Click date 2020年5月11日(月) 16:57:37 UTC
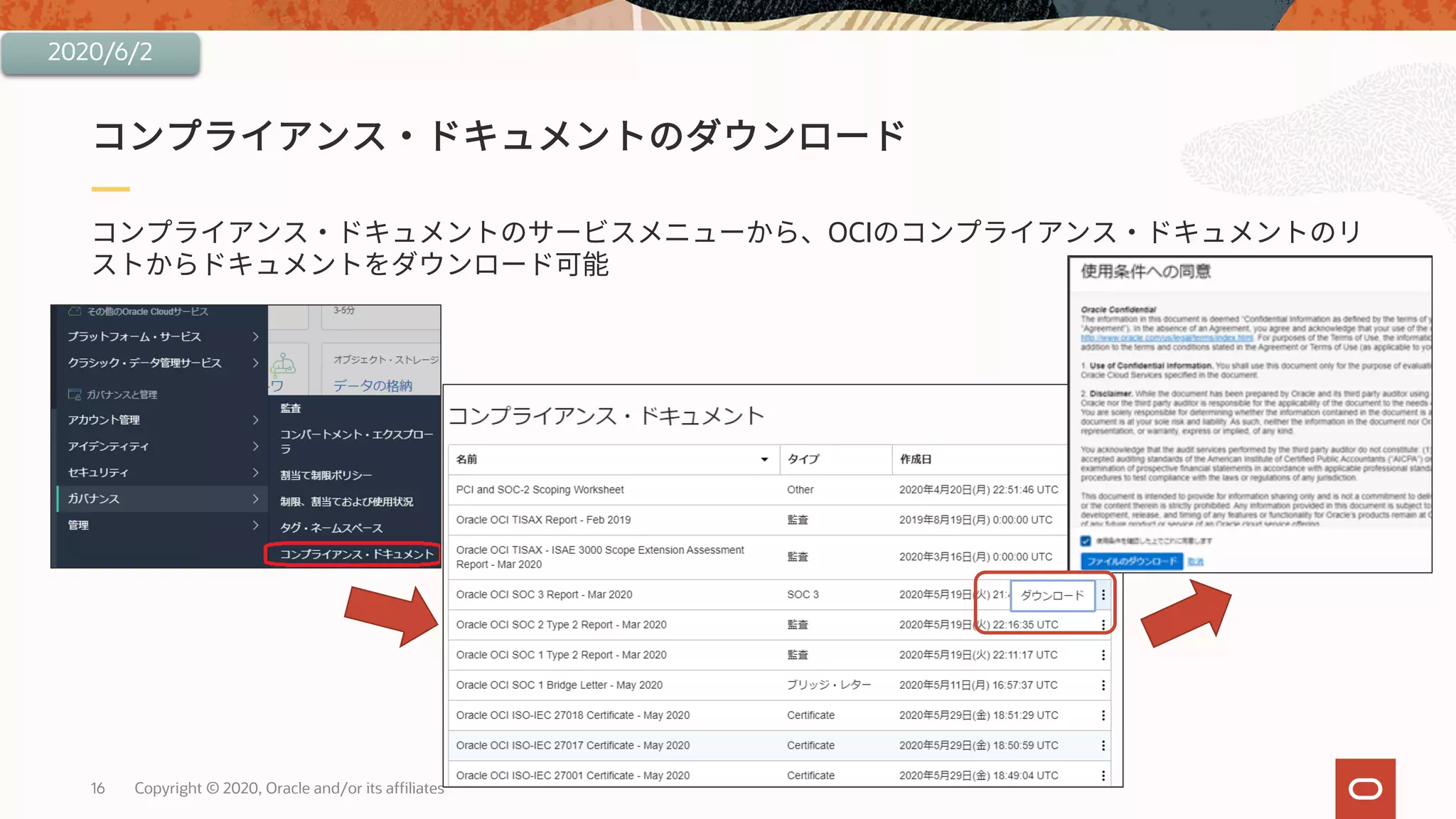1456x819 pixels. tap(978, 685)
